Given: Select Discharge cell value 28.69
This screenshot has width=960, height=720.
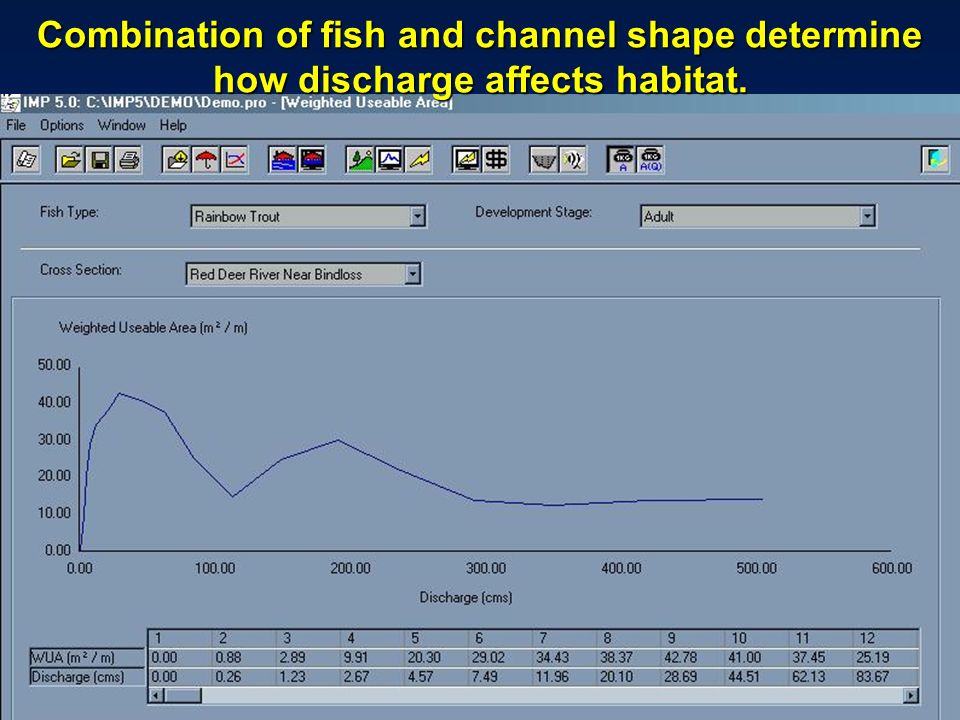Looking at the screenshot, I should [x=692, y=677].
